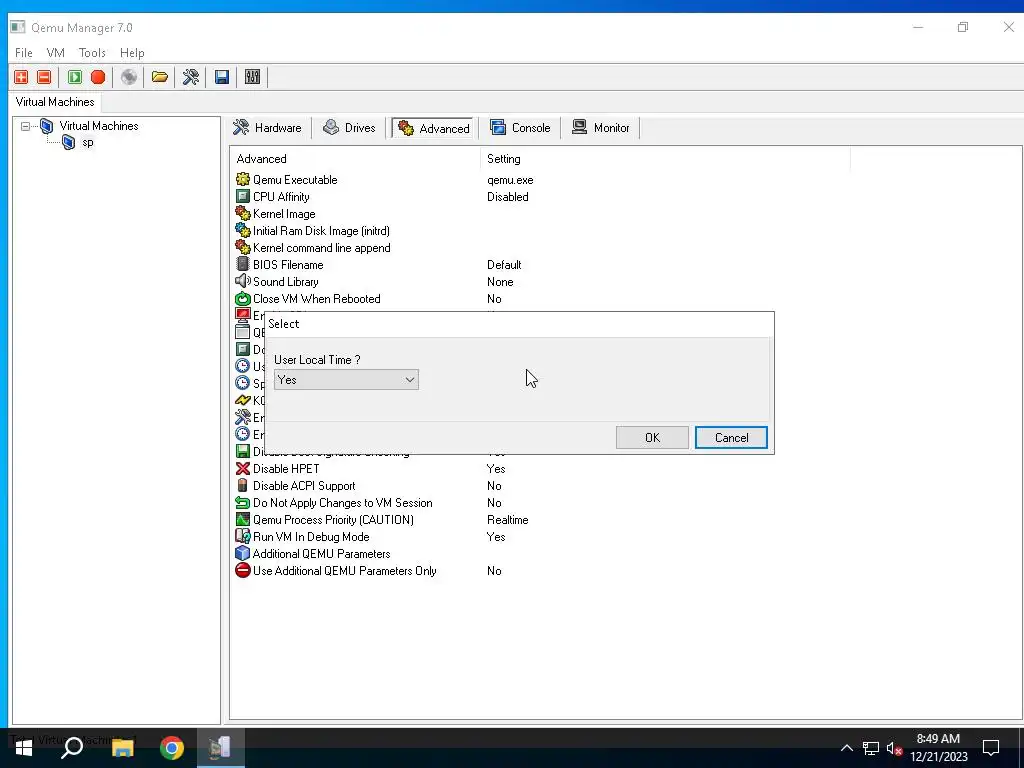Click the Yes value for Disable HPET

point(496,469)
